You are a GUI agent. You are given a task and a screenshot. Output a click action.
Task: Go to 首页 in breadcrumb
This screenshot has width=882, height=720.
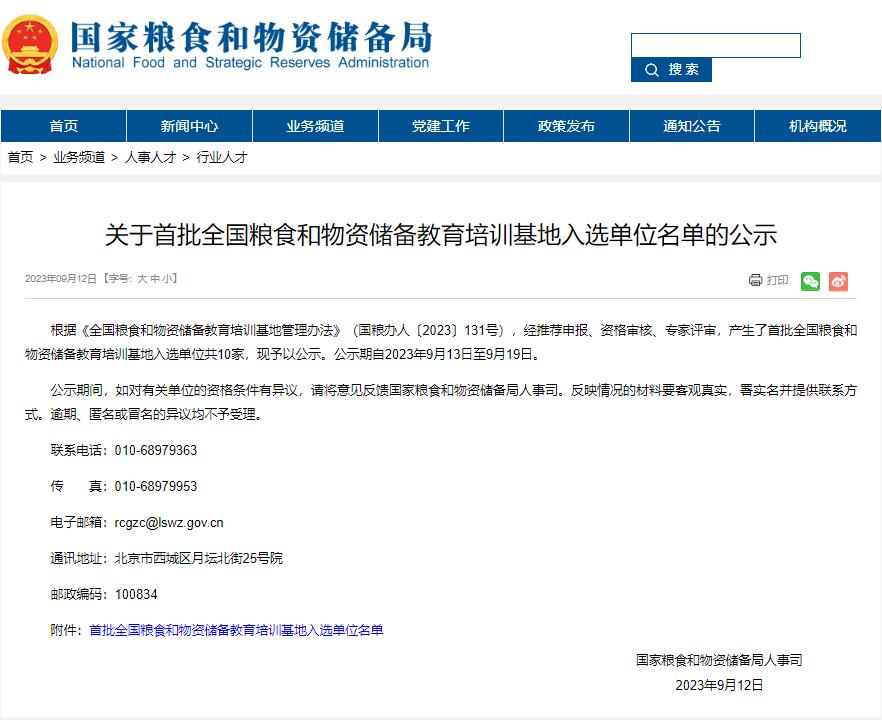click(x=20, y=158)
